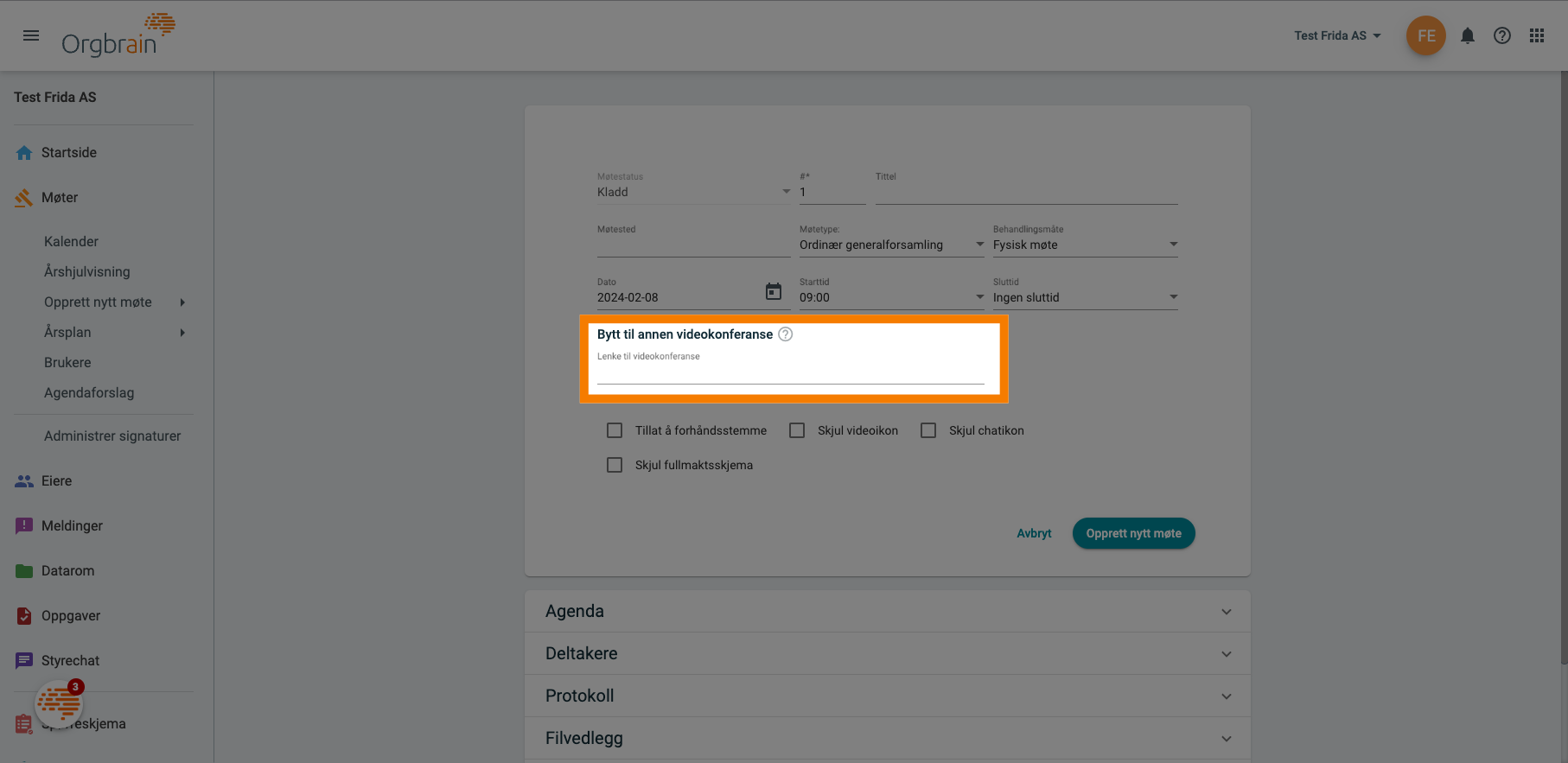Show help tooltip for videokonferanse

(x=785, y=334)
